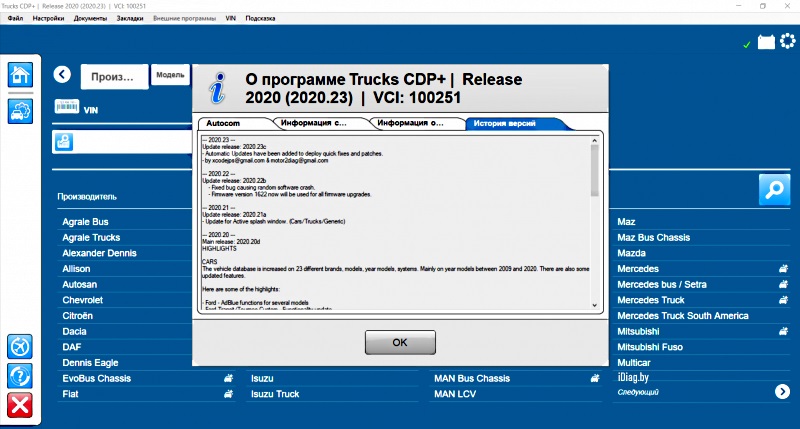Click the magnifying glass search icon
This screenshot has height=429, width=800.
click(x=773, y=189)
